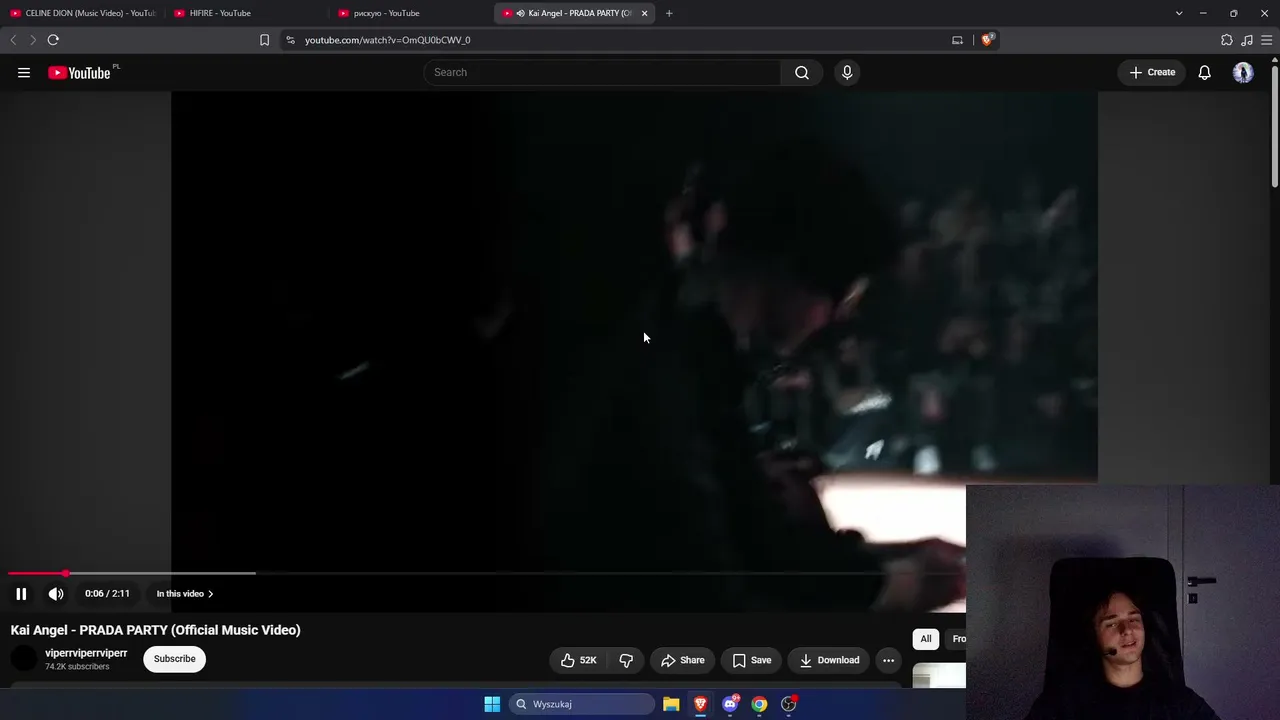Open Google Chrome from the taskbar
Screen dimensions: 1280x720
759,704
